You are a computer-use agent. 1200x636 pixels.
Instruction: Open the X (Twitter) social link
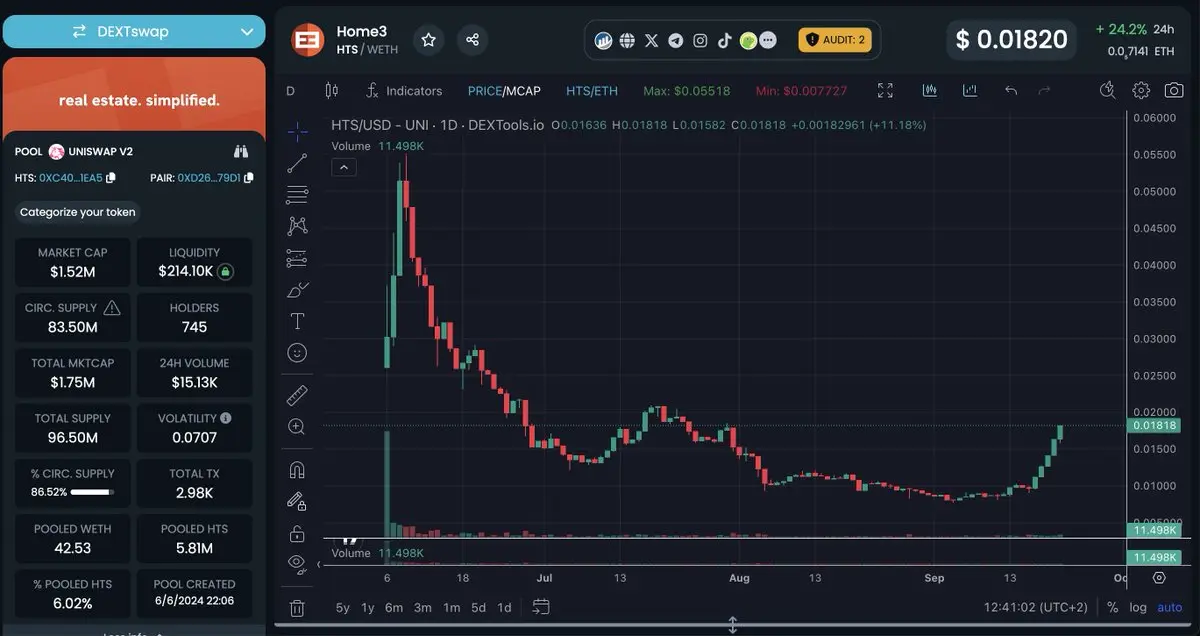click(x=652, y=41)
